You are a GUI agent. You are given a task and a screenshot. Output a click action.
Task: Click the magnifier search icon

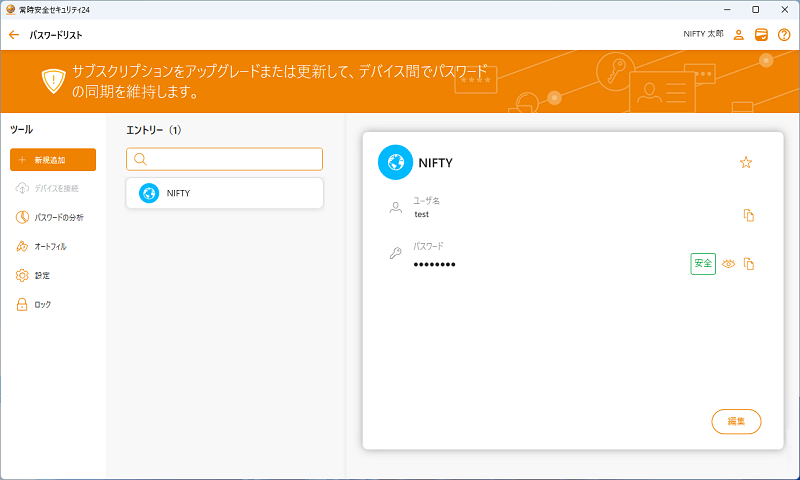(x=140, y=159)
